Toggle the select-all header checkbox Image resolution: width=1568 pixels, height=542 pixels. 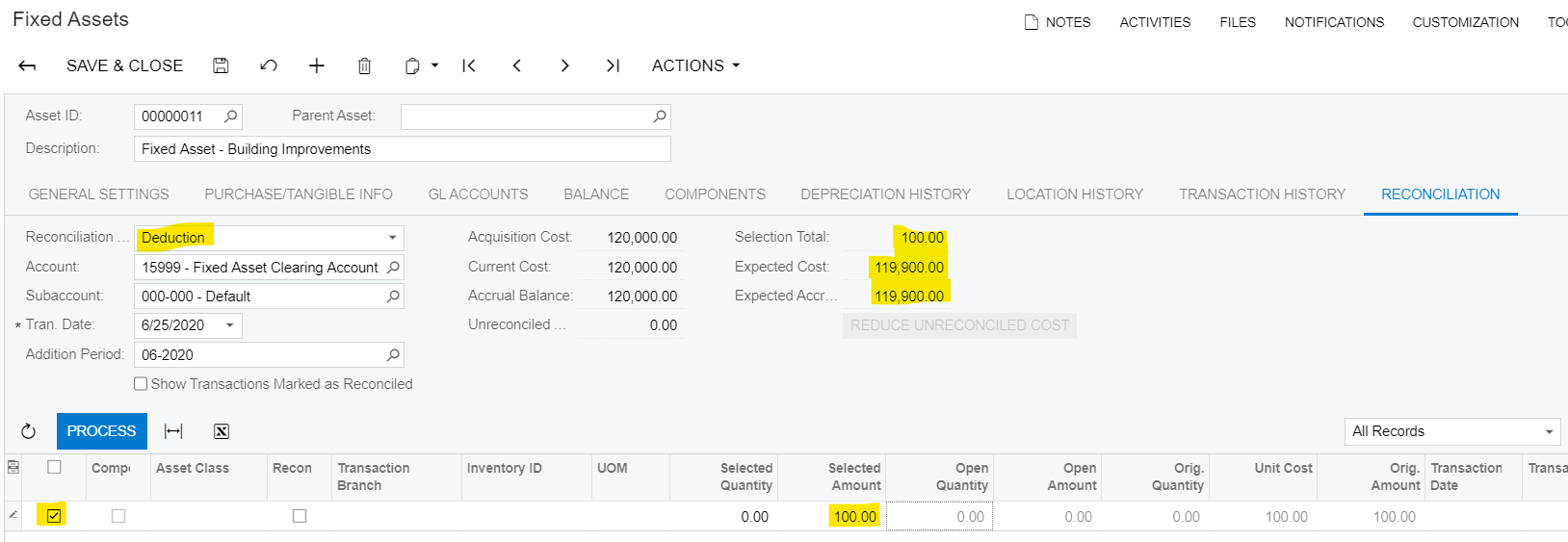pyautogui.click(x=54, y=467)
